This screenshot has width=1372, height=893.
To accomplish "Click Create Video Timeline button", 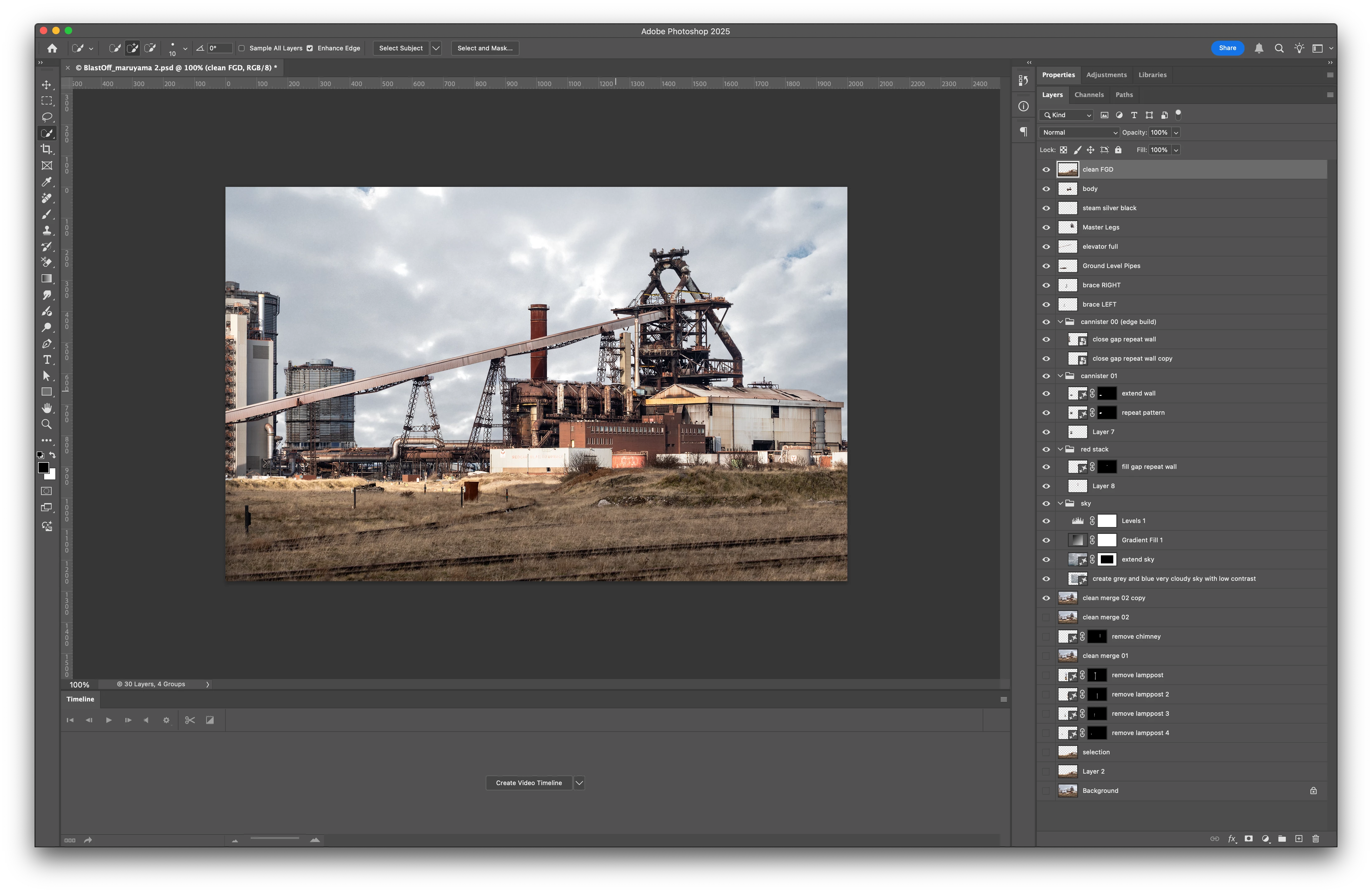I will 529,783.
